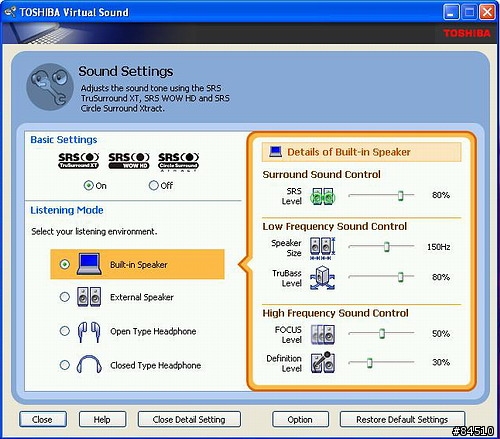
Task: Click the SRS WOW HD logo
Action: pos(129,161)
